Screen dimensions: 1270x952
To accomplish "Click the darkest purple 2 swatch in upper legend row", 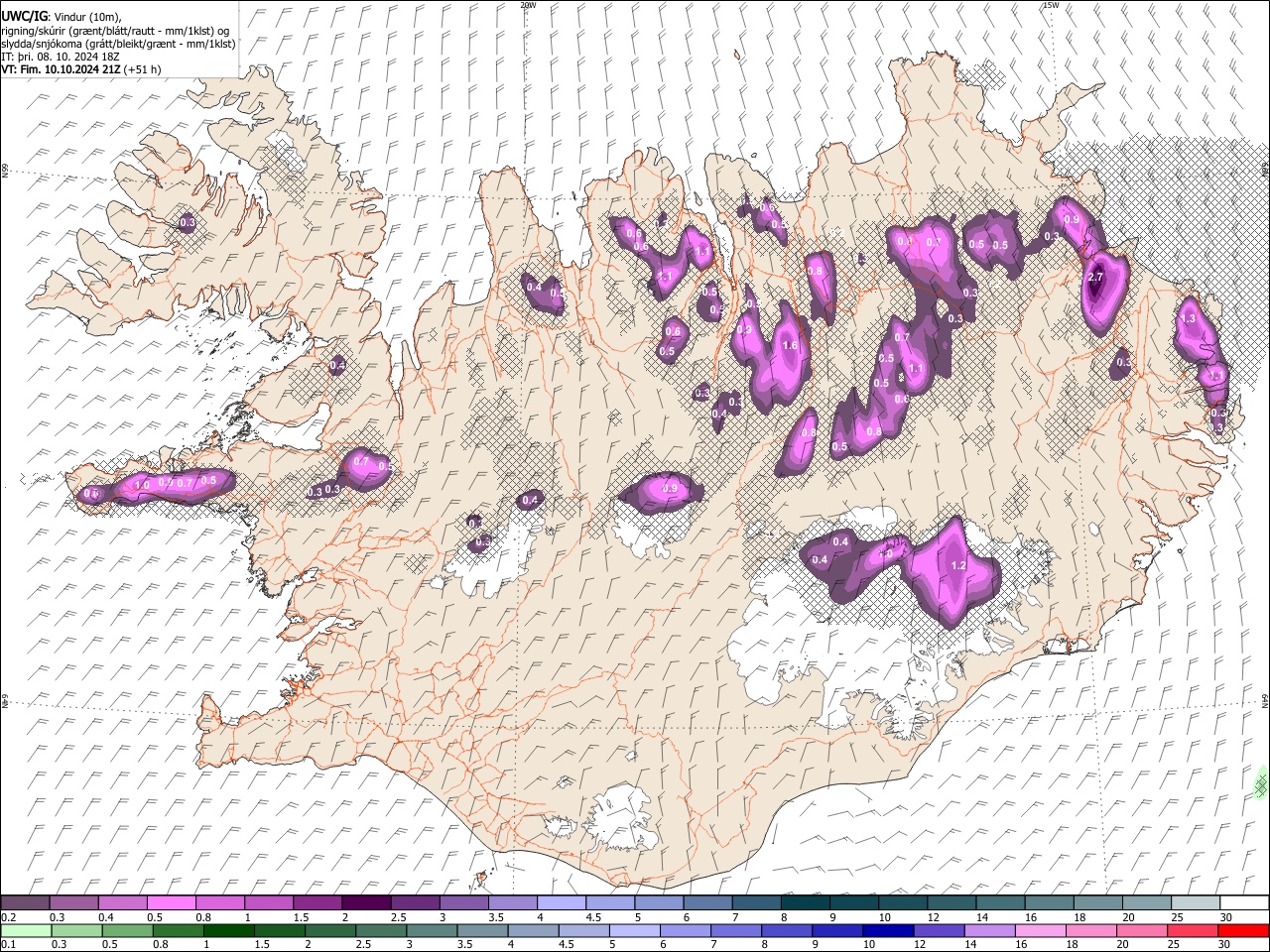I will click(x=365, y=903).
